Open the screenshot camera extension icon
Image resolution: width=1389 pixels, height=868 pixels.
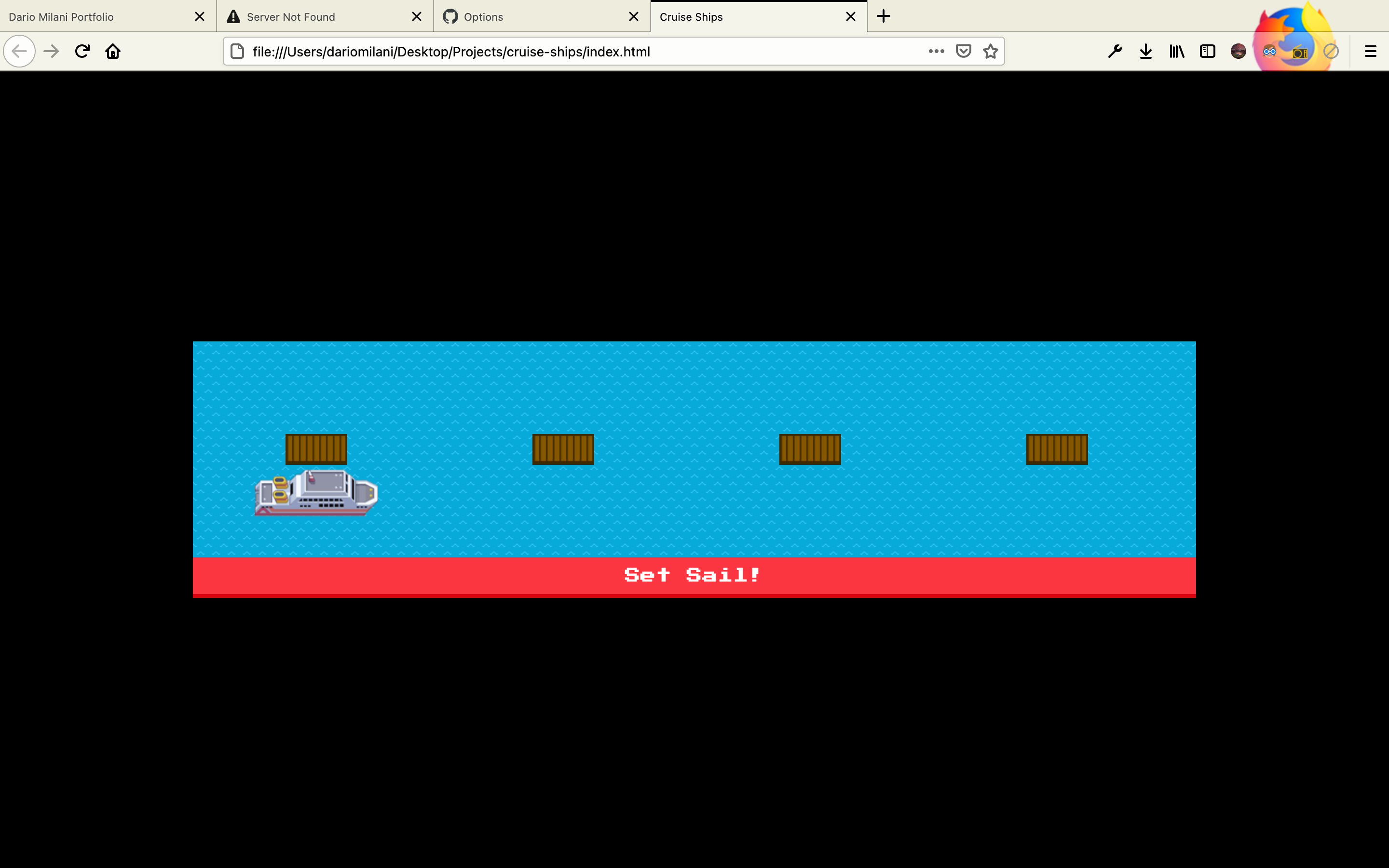pos(1300,51)
